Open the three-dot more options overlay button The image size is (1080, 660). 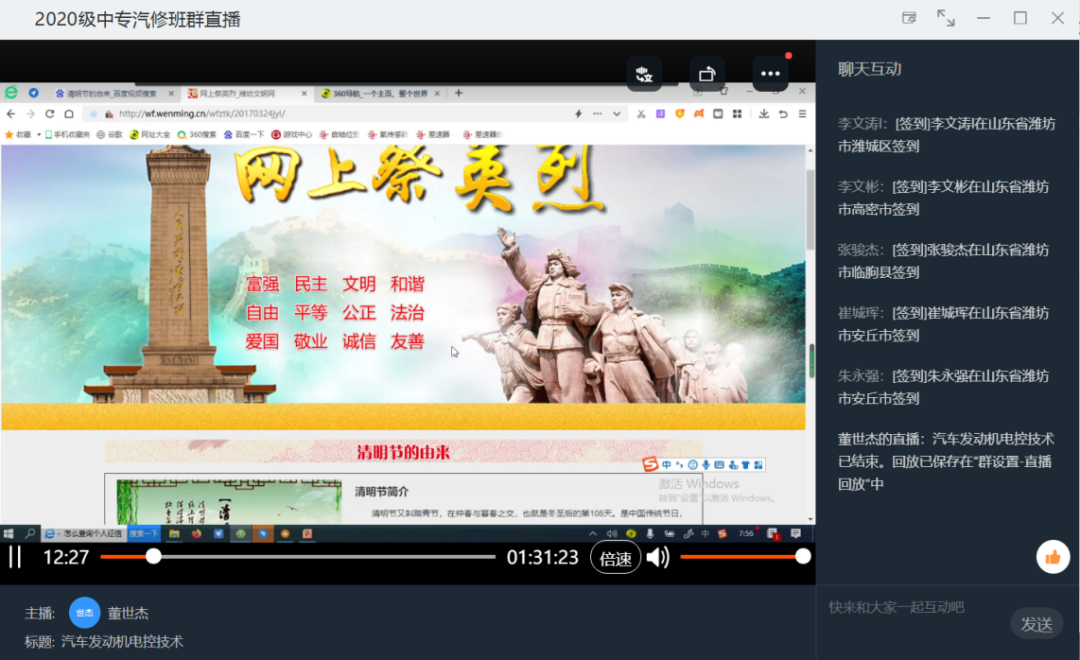pyautogui.click(x=770, y=74)
